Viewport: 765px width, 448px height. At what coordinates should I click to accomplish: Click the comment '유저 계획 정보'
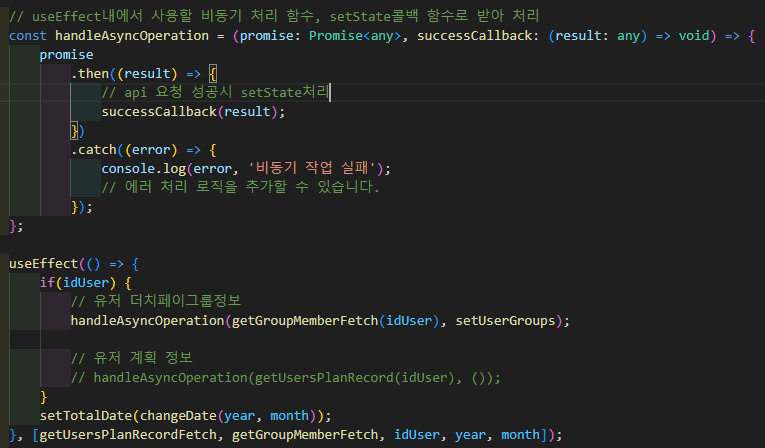[x=132, y=358]
